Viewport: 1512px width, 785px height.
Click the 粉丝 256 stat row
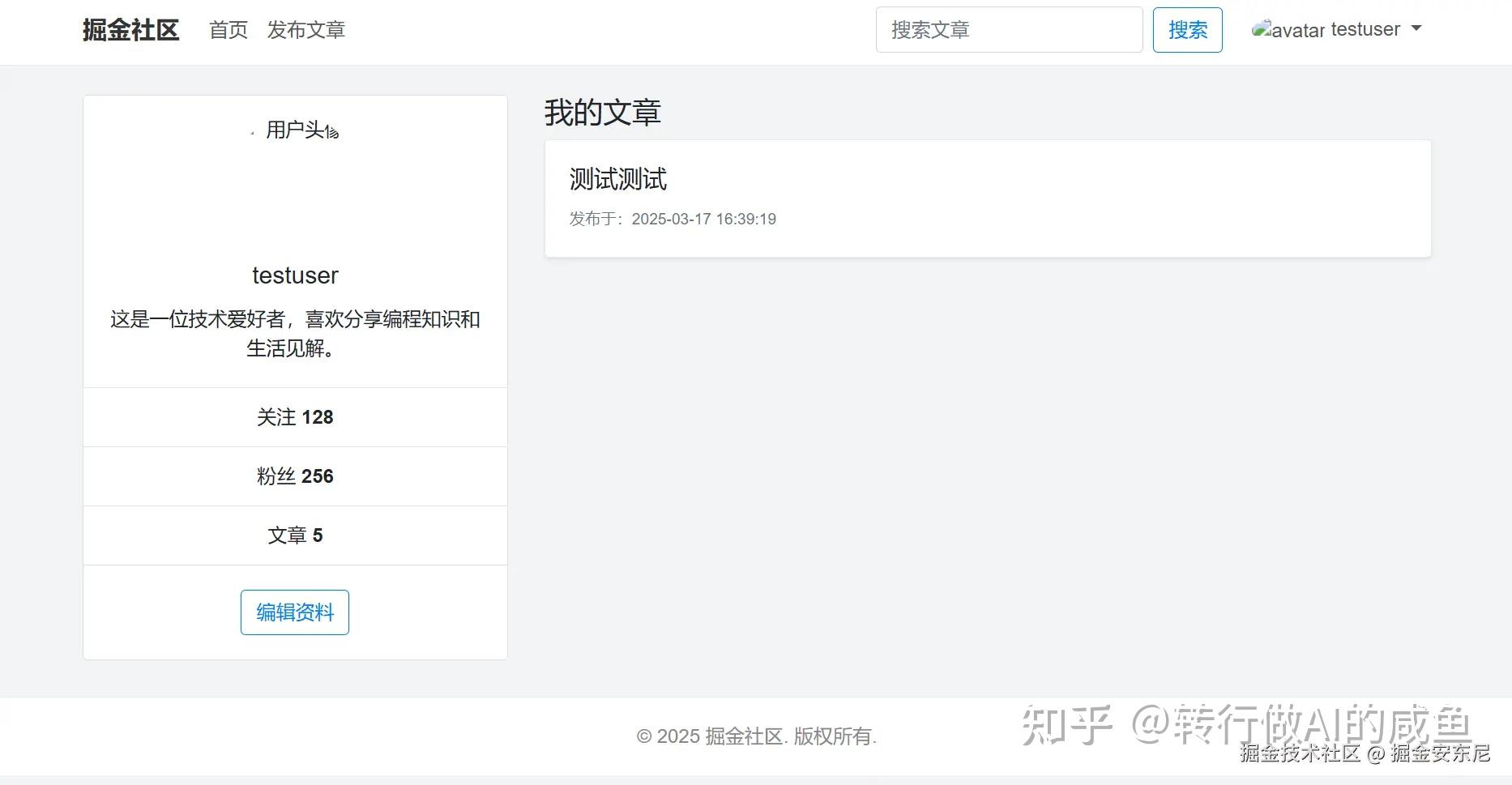point(295,476)
